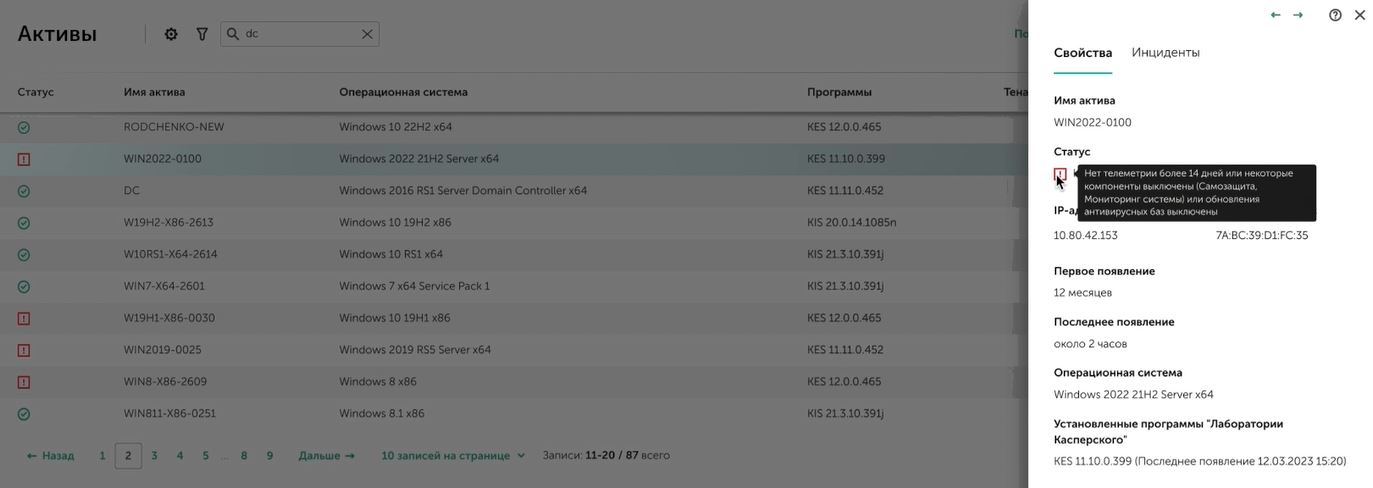Image resolution: width=1373 pixels, height=488 pixels.
Task: Click in the search input field
Action: (300, 34)
